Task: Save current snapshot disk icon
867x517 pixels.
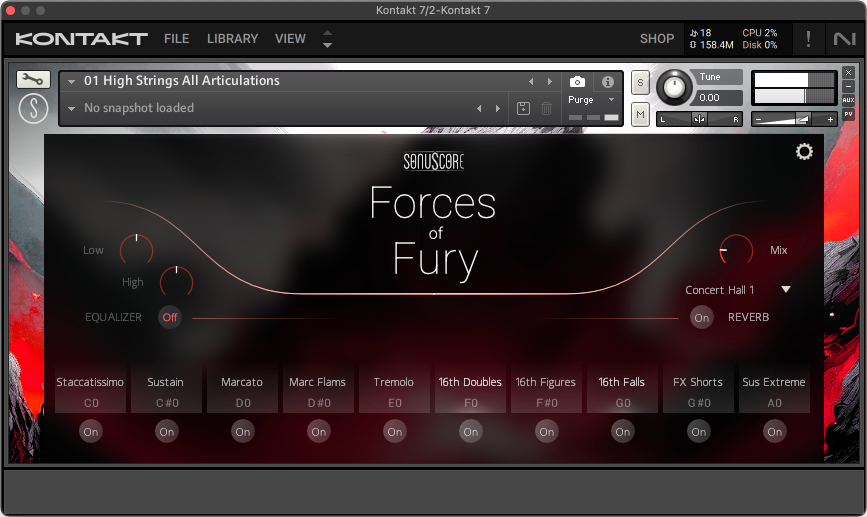Action: [x=523, y=108]
